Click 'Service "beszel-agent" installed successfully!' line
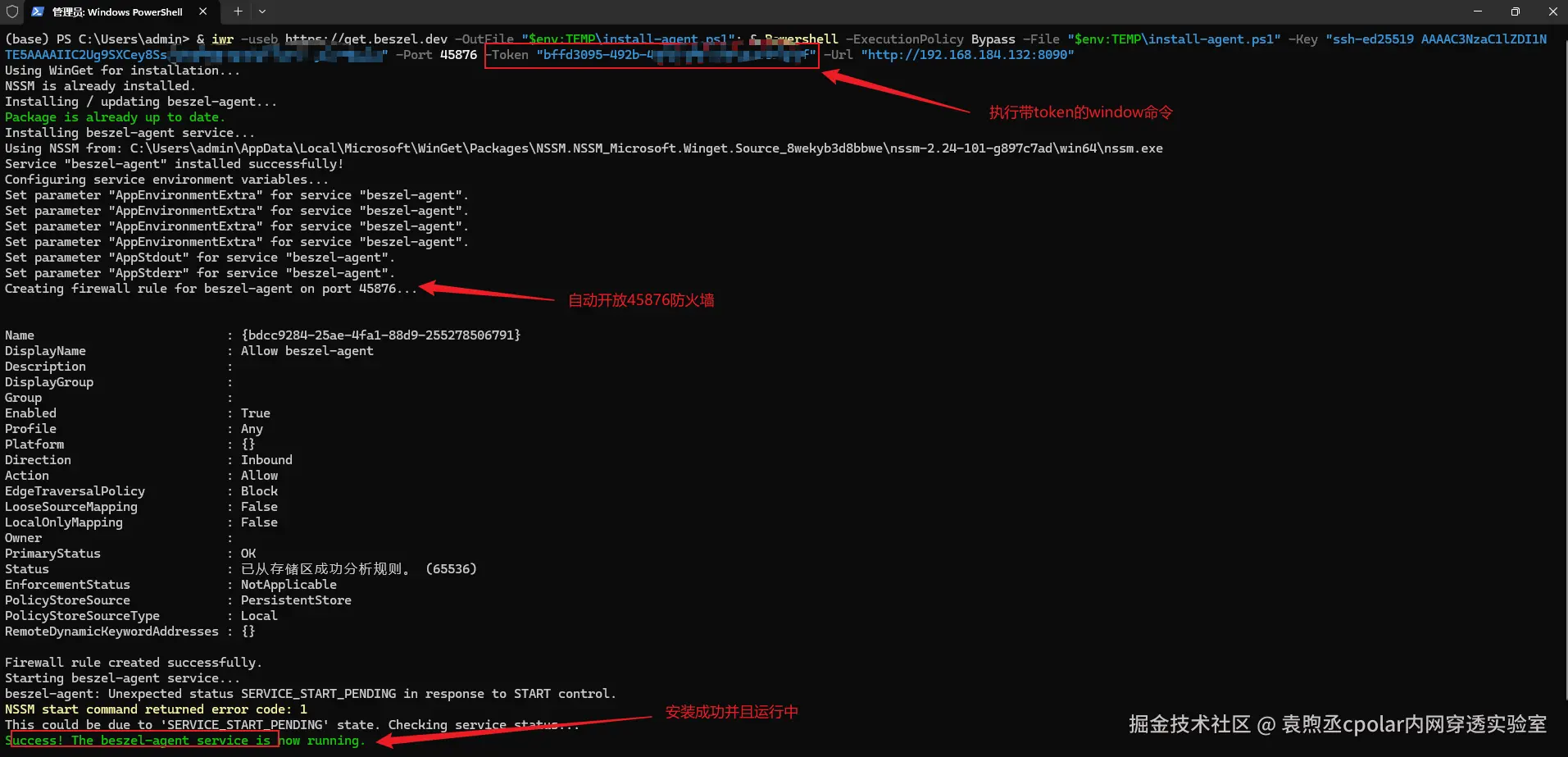 point(175,164)
